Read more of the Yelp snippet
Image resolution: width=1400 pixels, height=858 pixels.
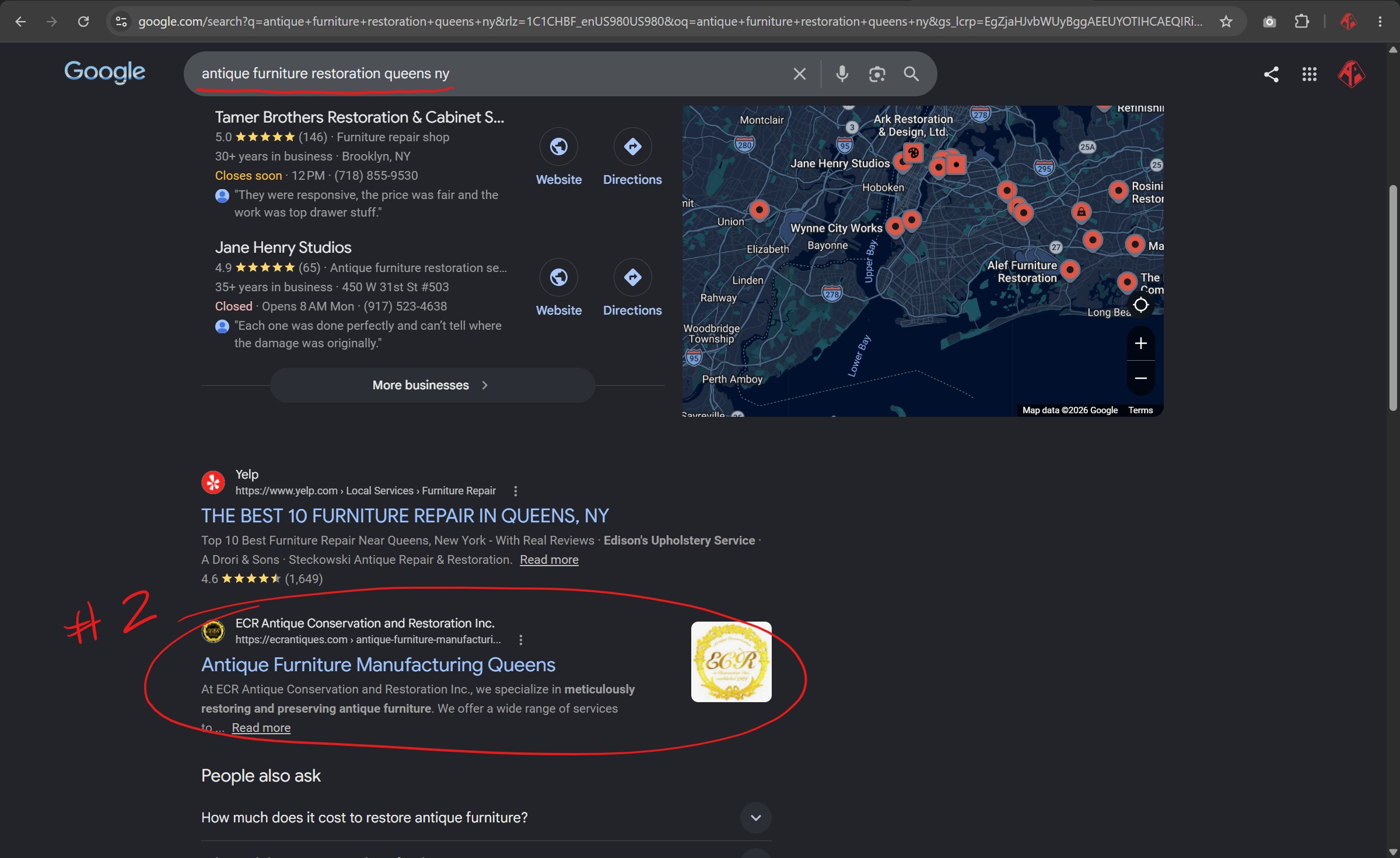549,560
